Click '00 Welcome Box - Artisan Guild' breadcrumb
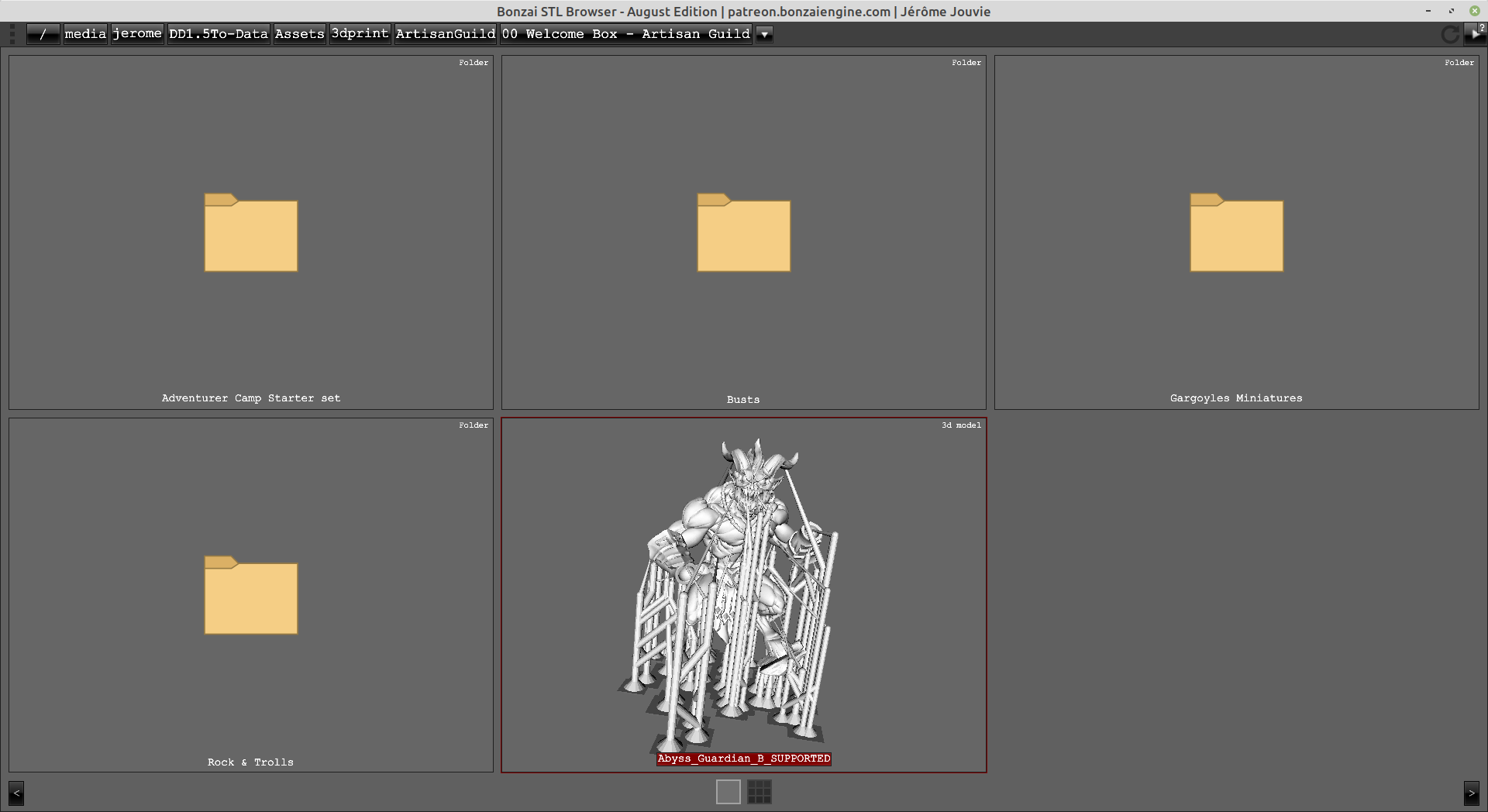 coord(626,34)
